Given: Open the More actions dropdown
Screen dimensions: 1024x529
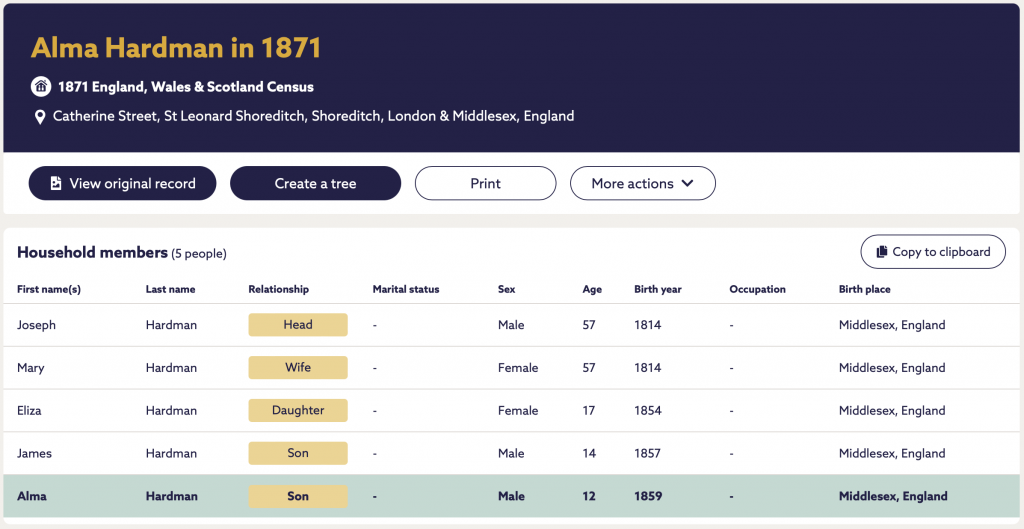Looking at the screenshot, I should 643,184.
